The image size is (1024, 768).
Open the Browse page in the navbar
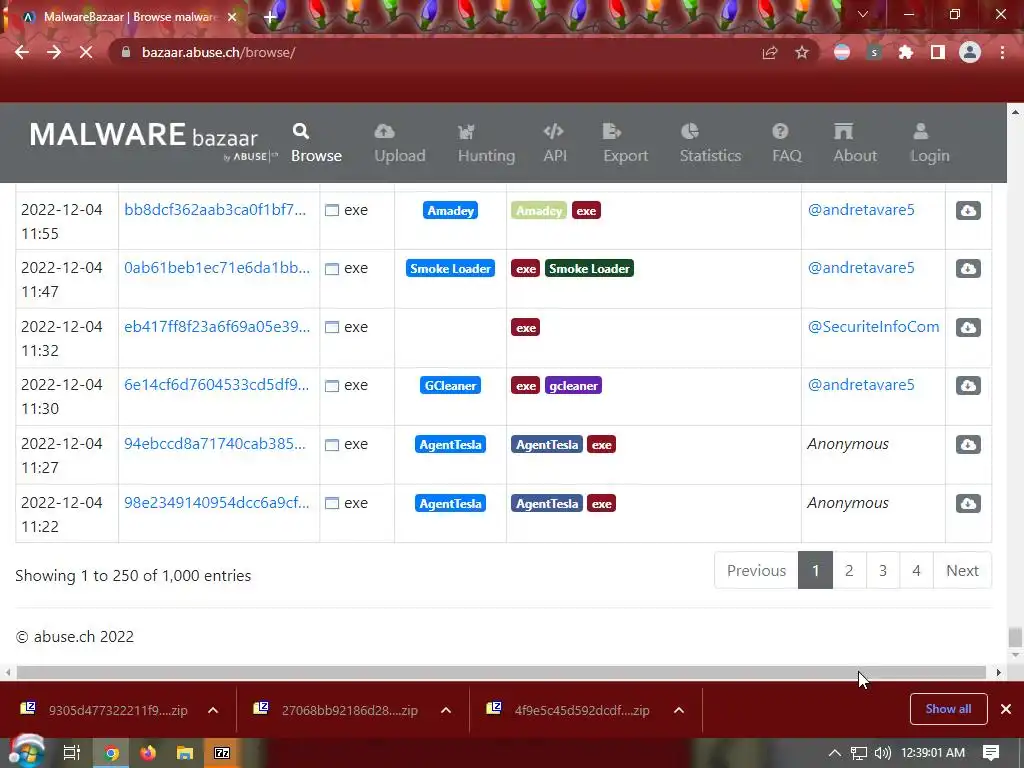pos(316,143)
